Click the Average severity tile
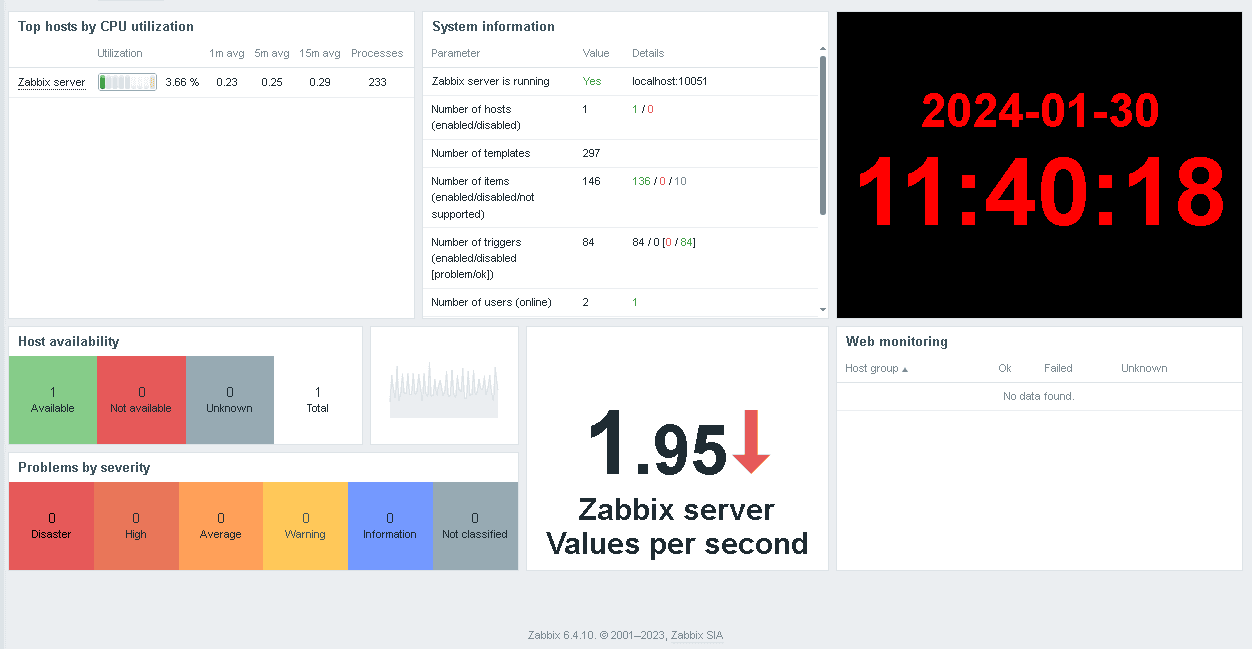 (221, 526)
